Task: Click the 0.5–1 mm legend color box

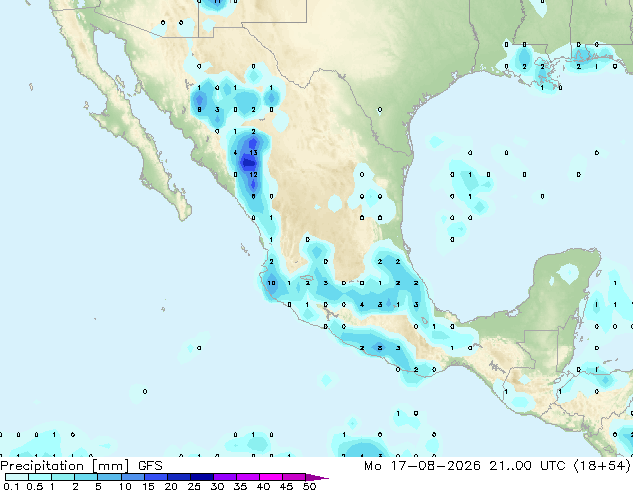Action: pos(40,477)
